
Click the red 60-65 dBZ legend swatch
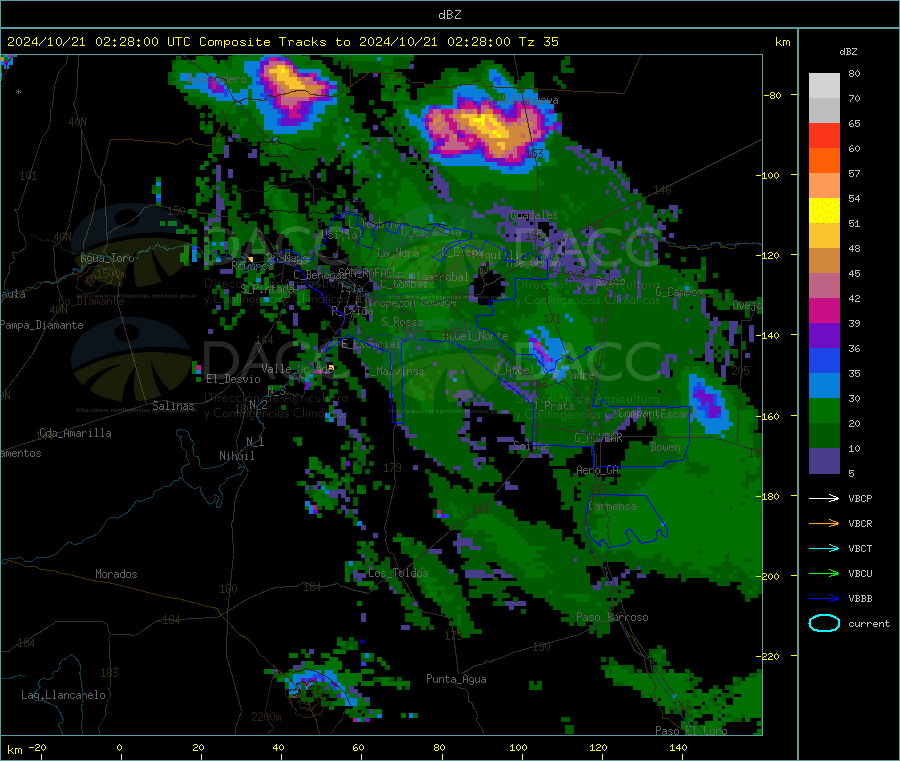[824, 135]
